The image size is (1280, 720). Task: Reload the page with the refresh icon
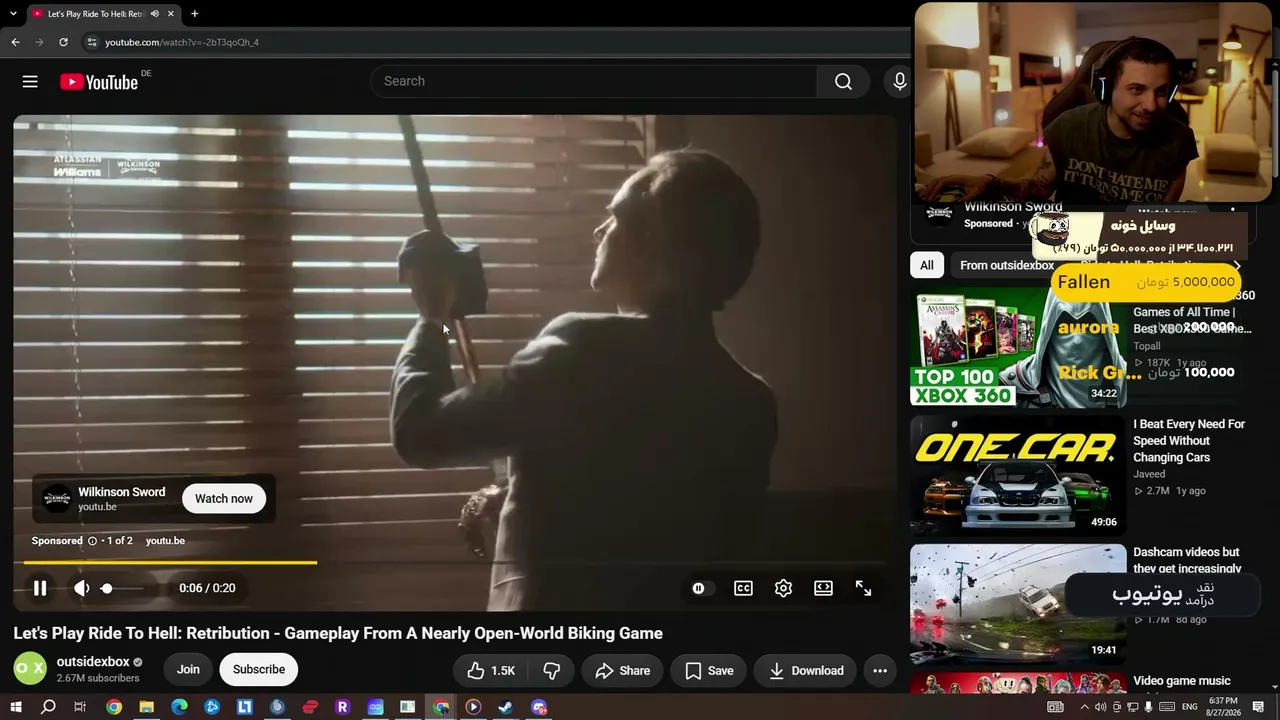[63, 42]
